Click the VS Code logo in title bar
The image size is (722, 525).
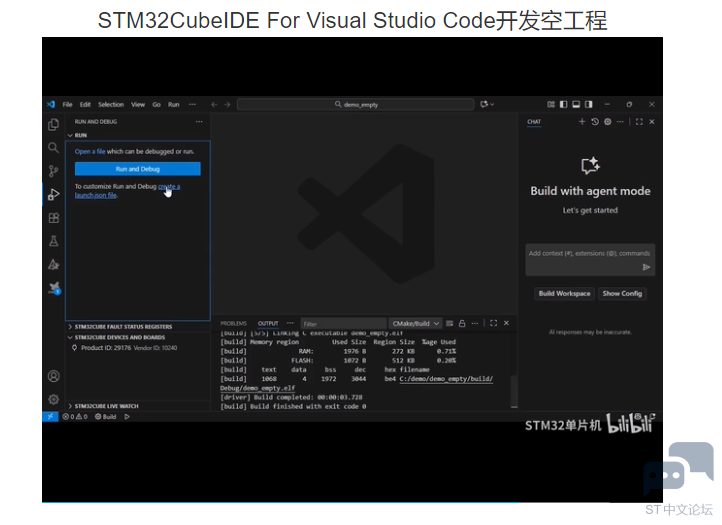[x=51, y=105]
